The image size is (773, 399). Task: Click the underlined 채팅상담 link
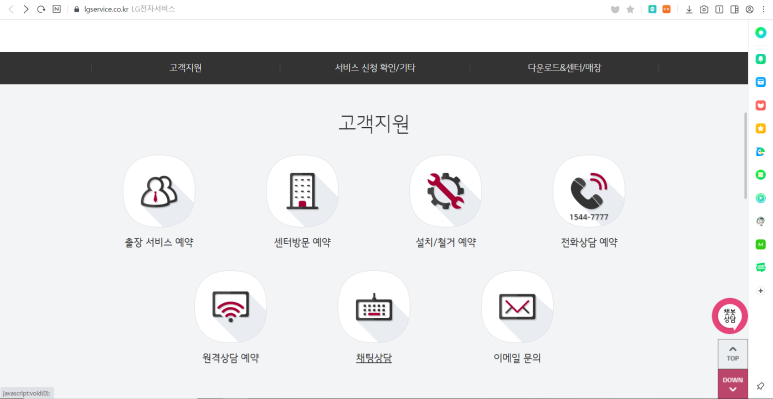[374, 358]
